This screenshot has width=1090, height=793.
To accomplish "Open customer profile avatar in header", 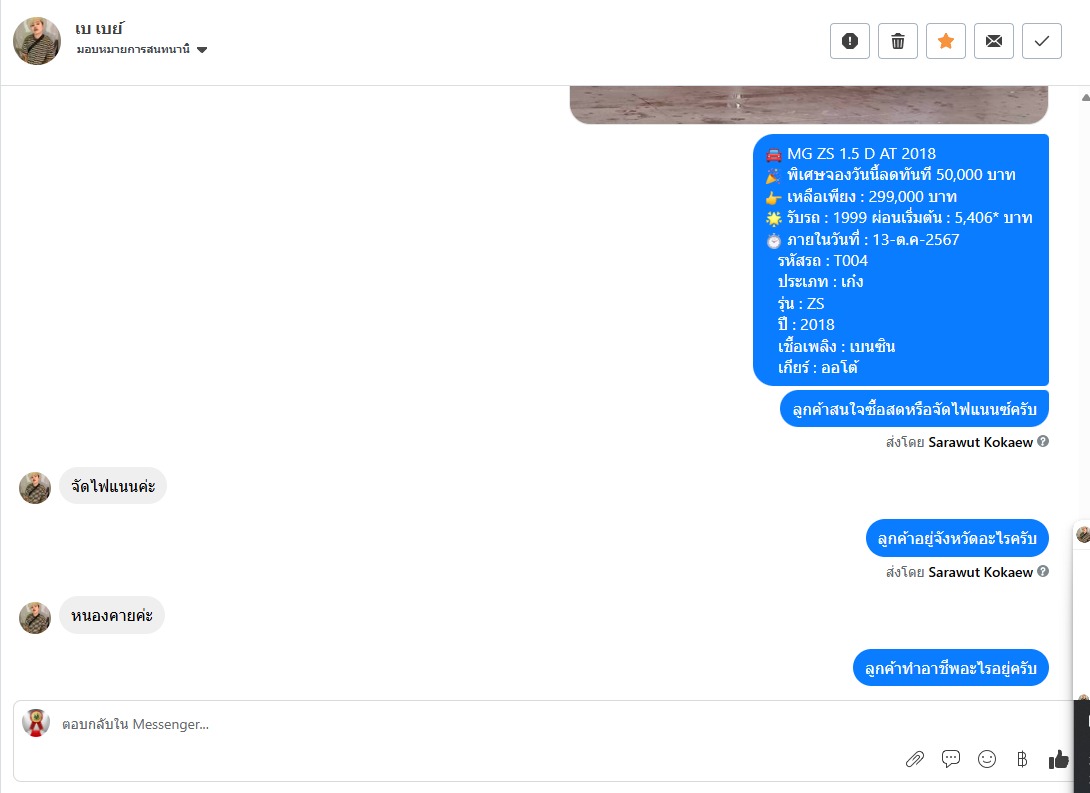I will point(37,41).
